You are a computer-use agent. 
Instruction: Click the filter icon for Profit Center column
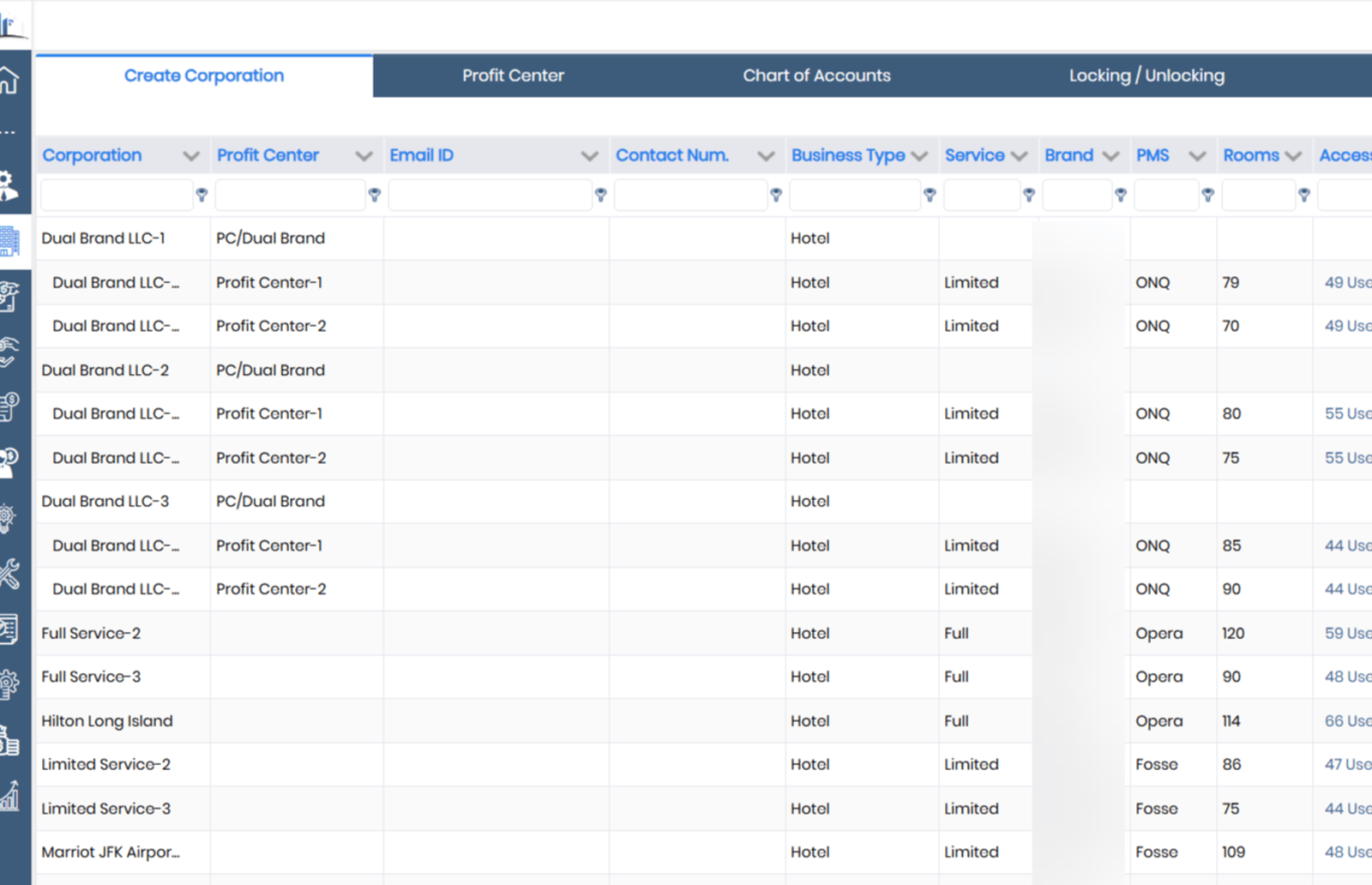pos(375,196)
